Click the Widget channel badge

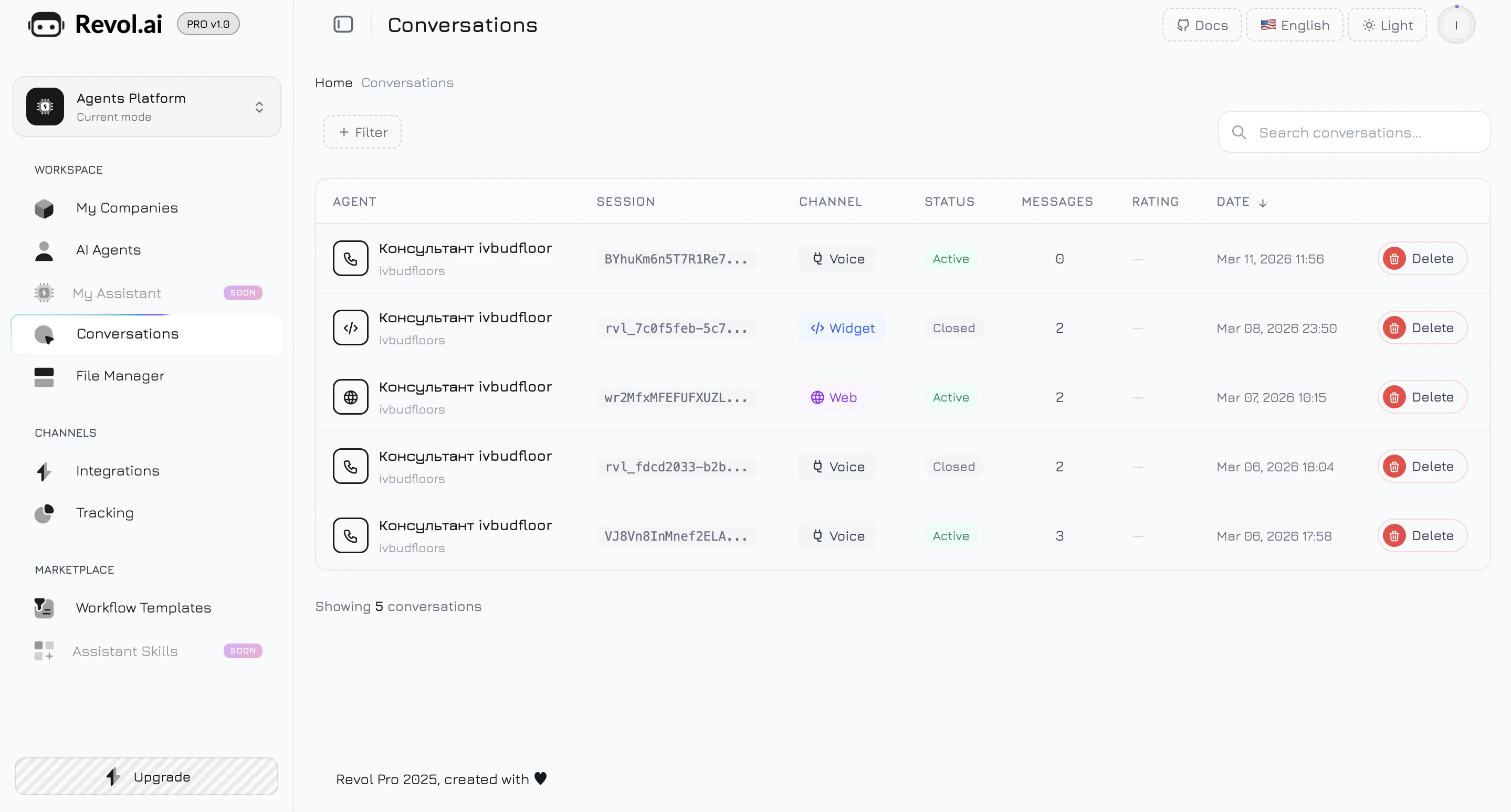click(x=842, y=329)
